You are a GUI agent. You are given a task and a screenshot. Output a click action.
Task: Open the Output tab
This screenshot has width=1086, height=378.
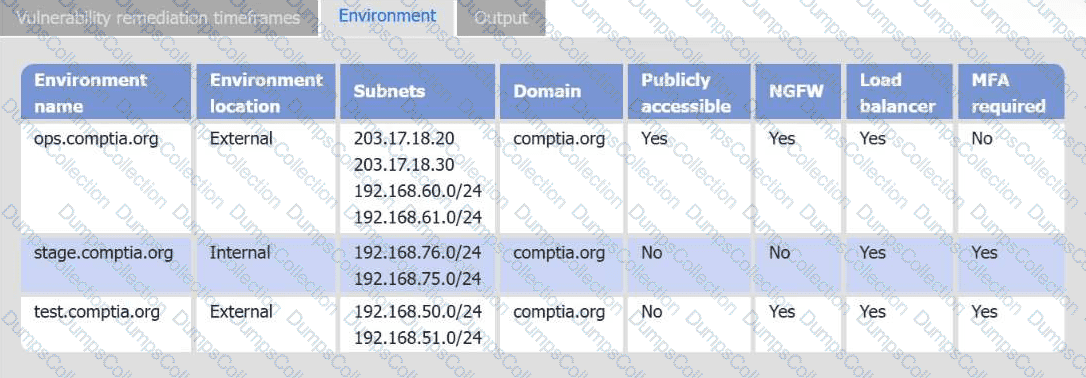click(501, 18)
